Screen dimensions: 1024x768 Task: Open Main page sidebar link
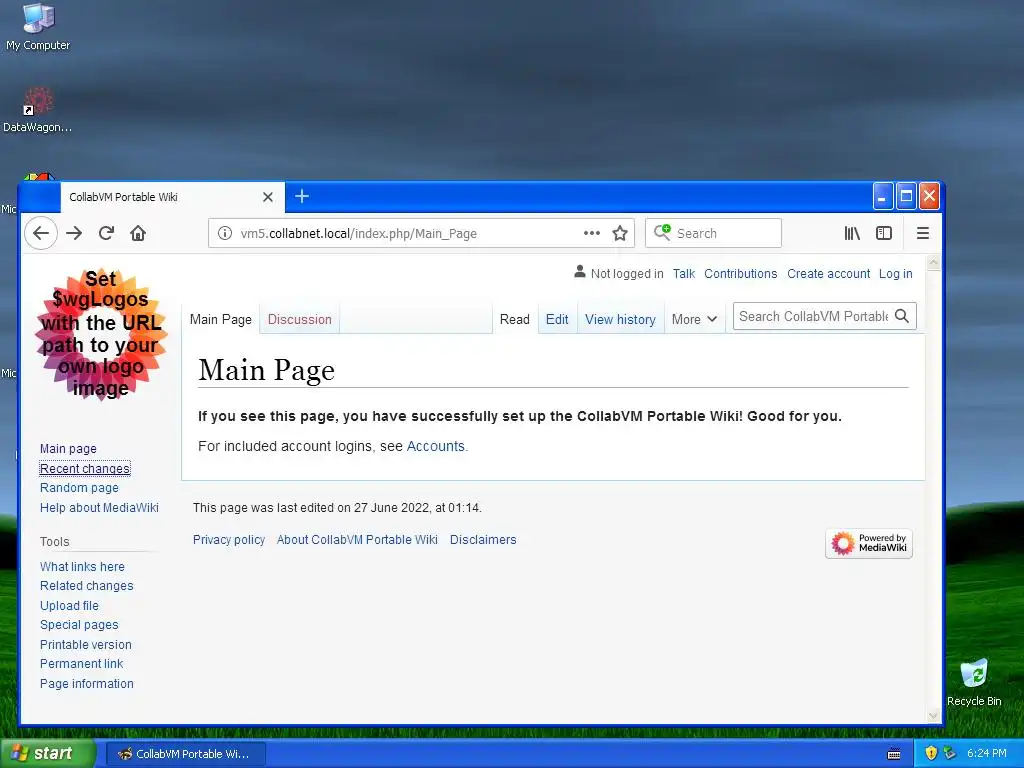pyautogui.click(x=68, y=449)
